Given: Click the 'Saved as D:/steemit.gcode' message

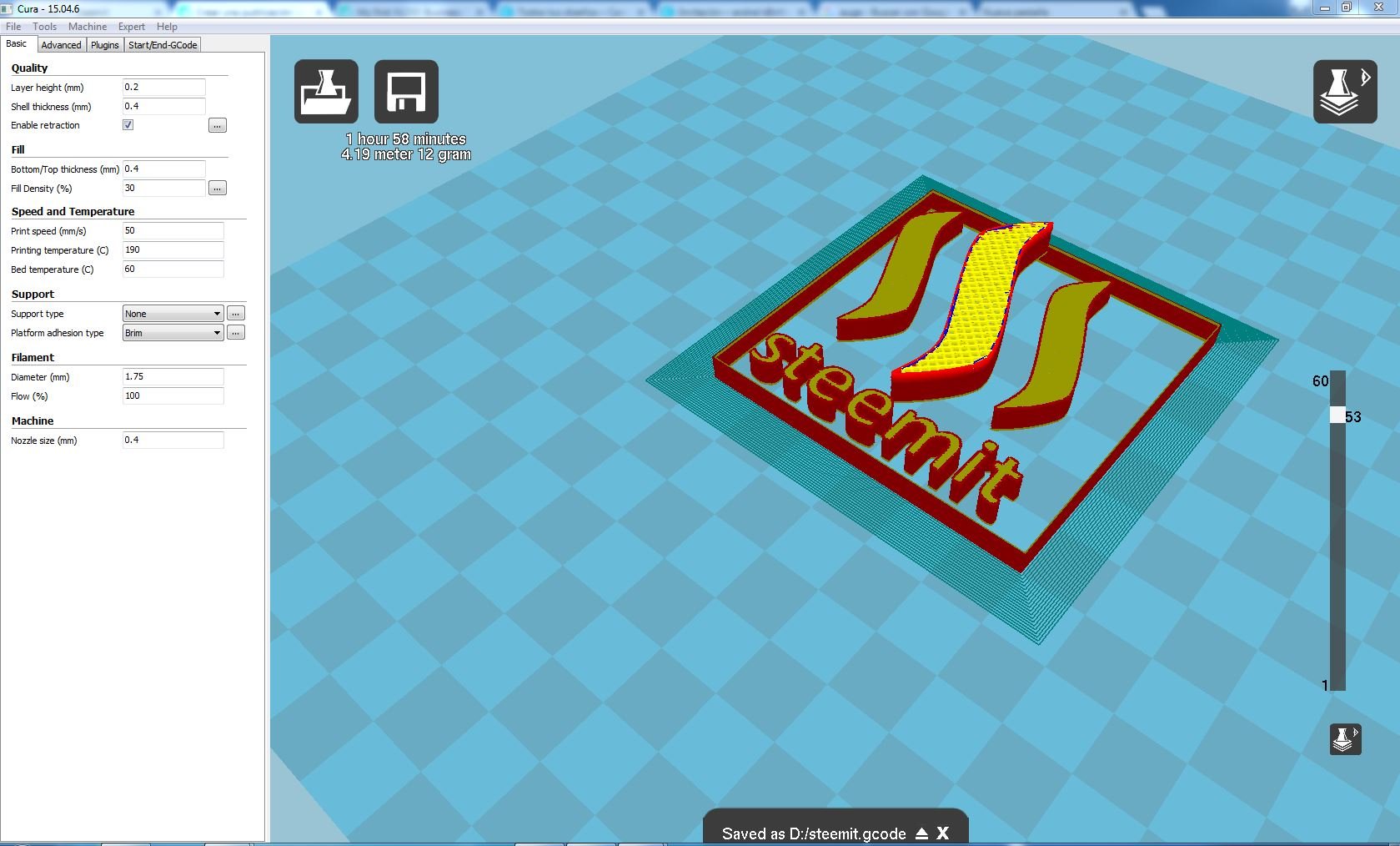Looking at the screenshot, I should point(814,833).
